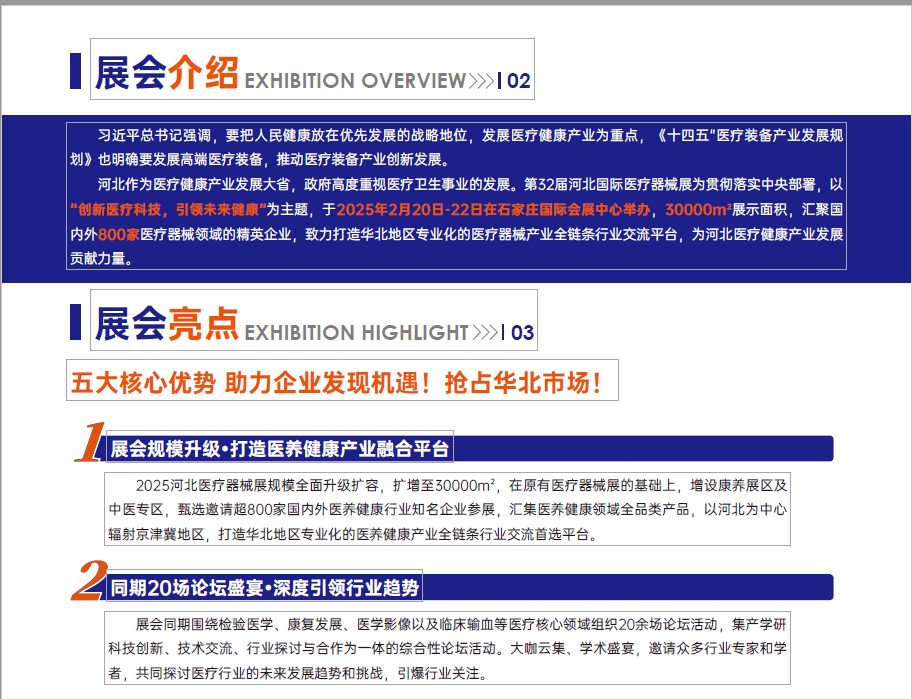The height and width of the screenshot is (699, 912).
Task: Click the EXHIBITION OVERVIEW subtitle text
Action: (x=355, y=81)
